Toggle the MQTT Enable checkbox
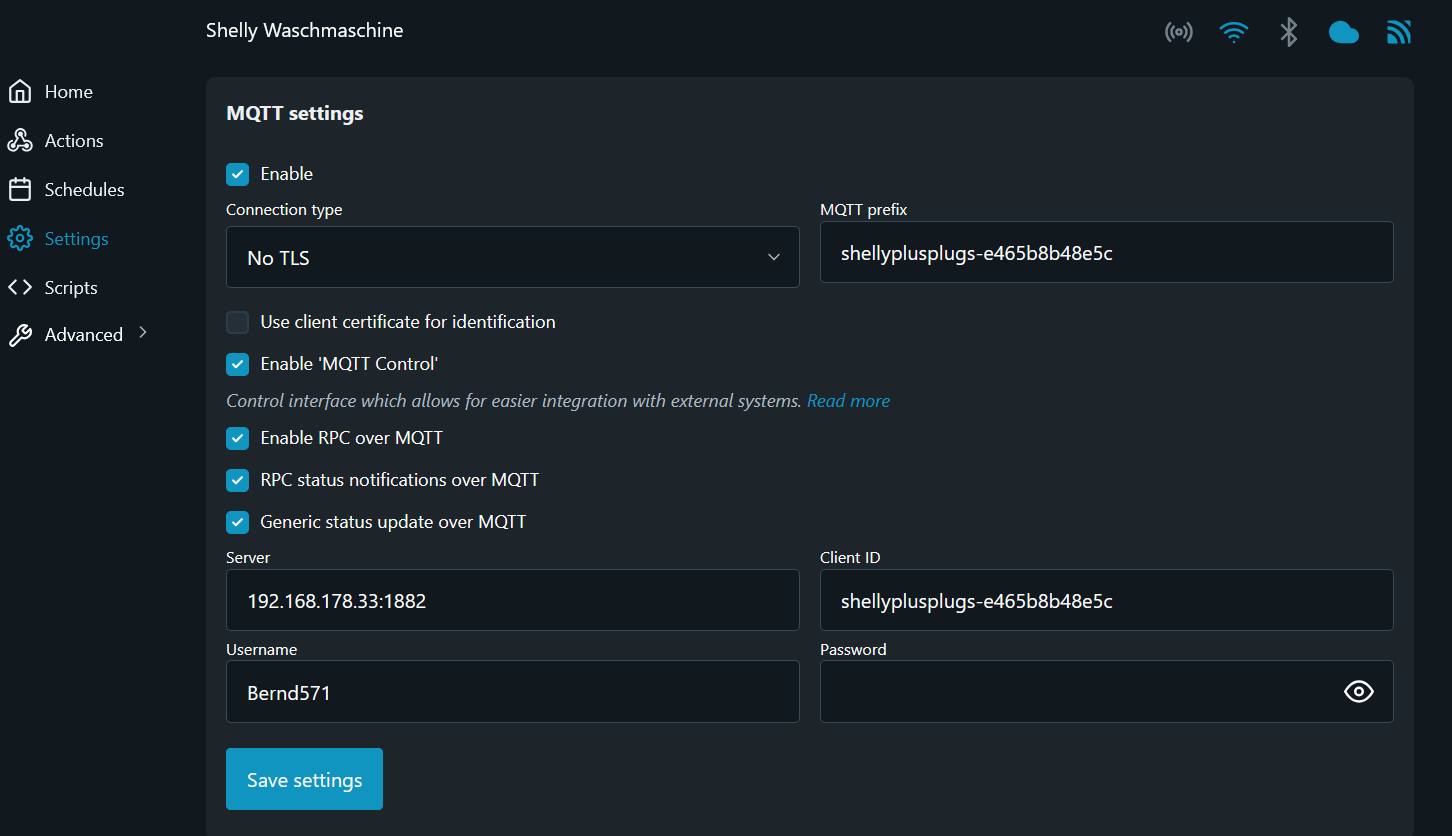Viewport: 1452px width, 836px height. [237, 174]
